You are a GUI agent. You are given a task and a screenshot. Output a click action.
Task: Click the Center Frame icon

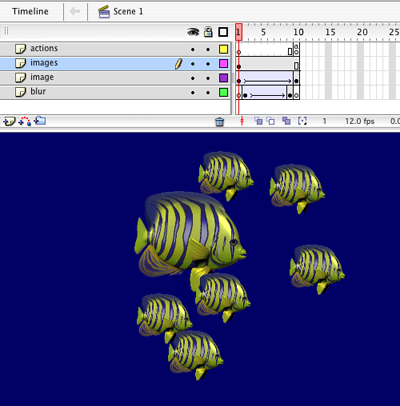242,121
